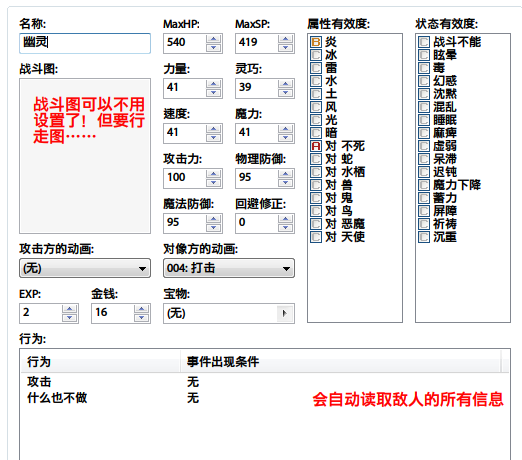The image size is (522, 460).
Task: Click the 行为 column header
Action: pyautogui.click(x=100, y=362)
